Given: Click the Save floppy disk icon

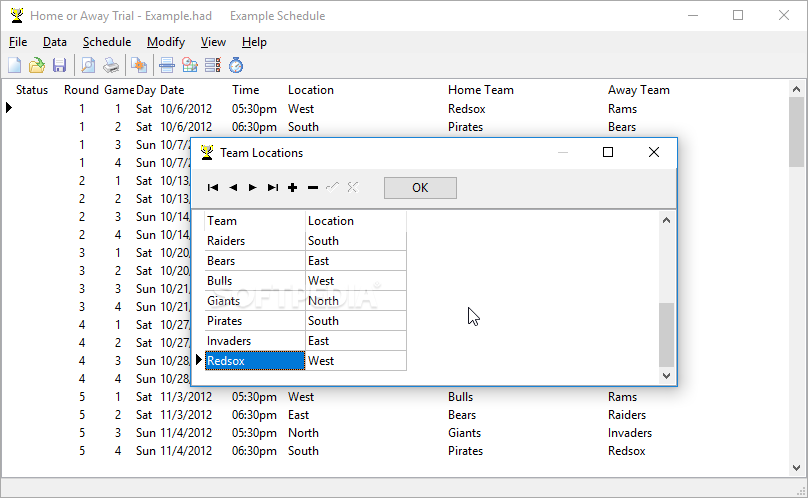Looking at the screenshot, I should coord(59,65).
